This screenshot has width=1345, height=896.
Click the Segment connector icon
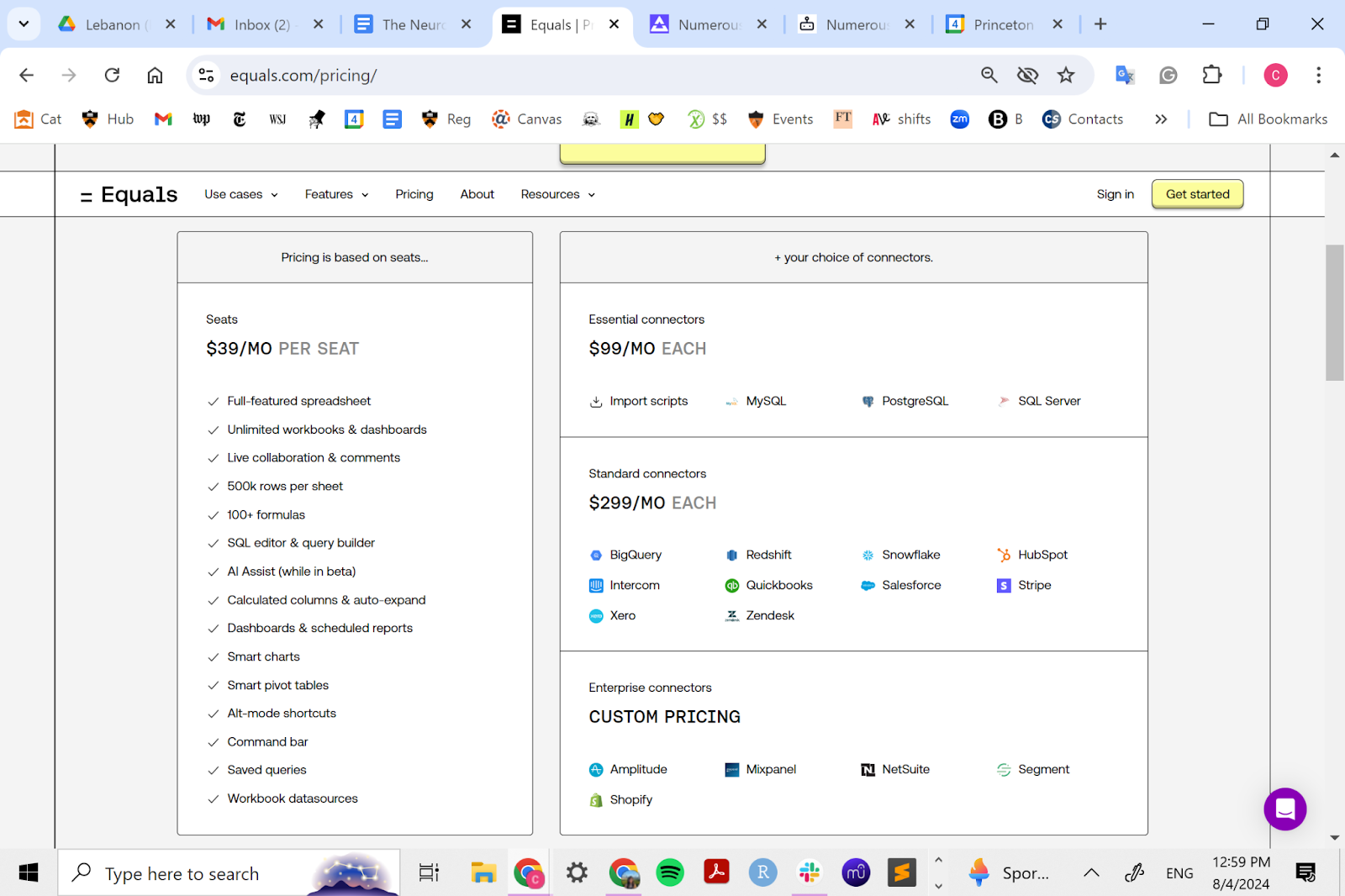pos(1004,770)
